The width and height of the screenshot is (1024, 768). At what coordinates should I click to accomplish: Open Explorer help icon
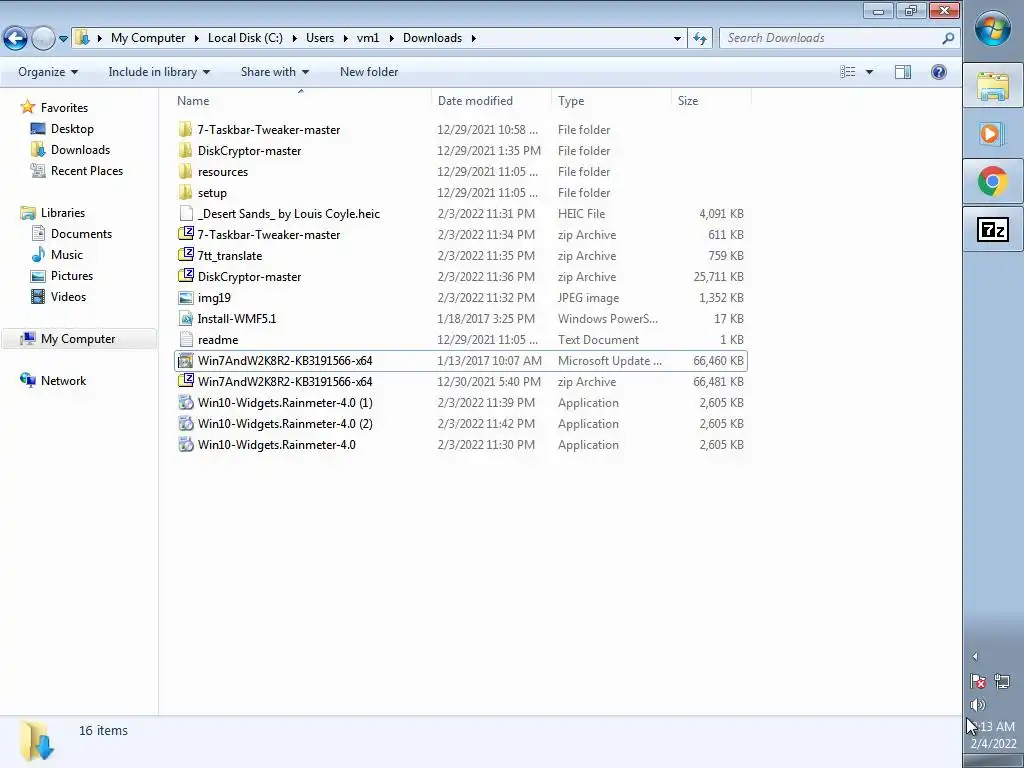point(938,72)
